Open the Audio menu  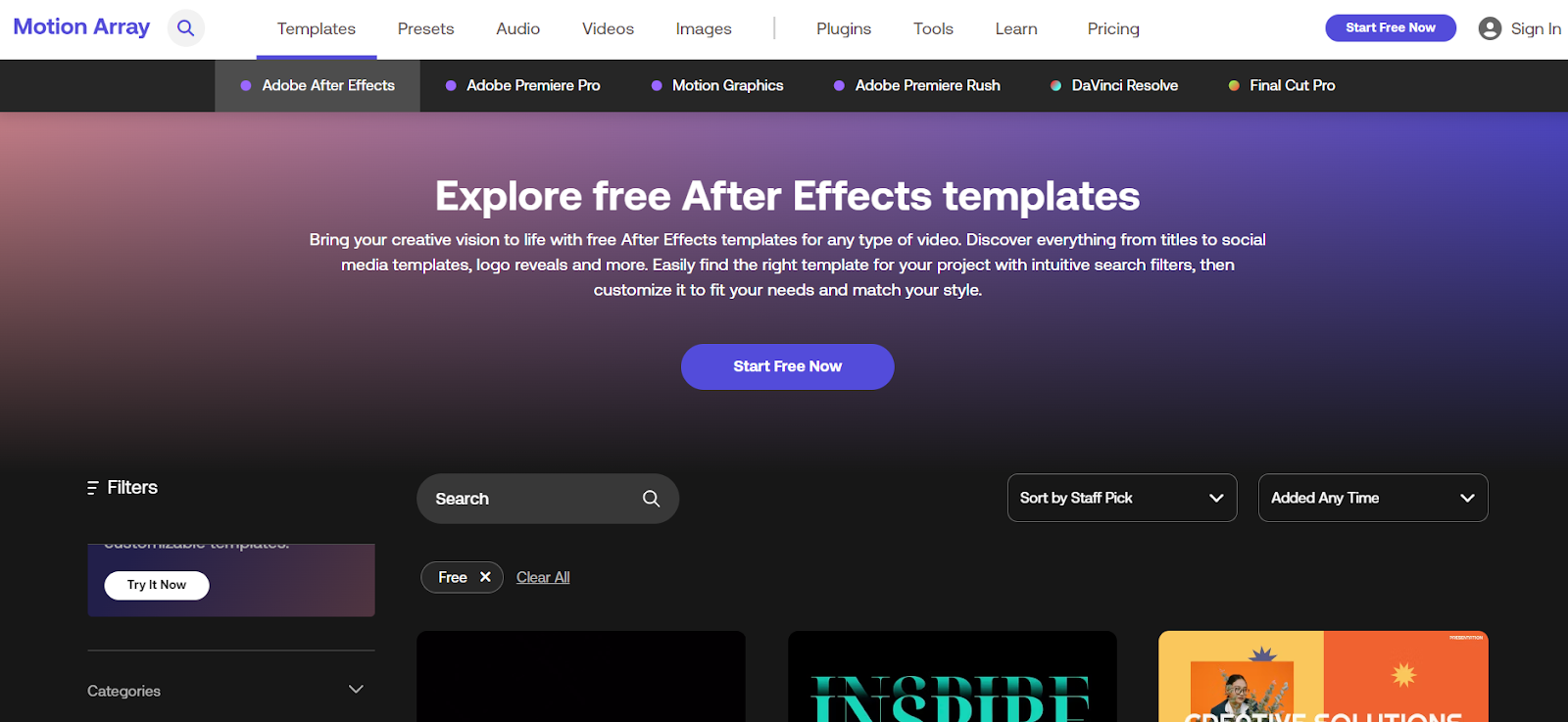(x=517, y=29)
